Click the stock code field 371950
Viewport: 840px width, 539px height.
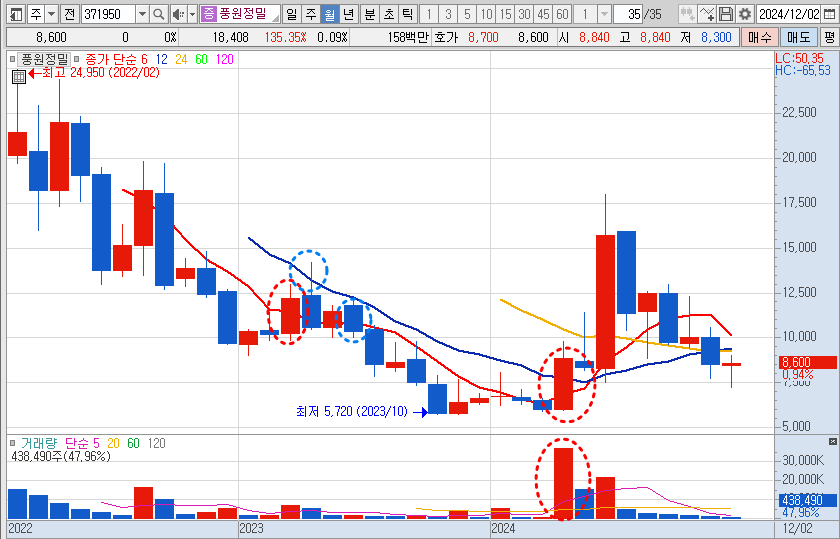tap(109, 14)
